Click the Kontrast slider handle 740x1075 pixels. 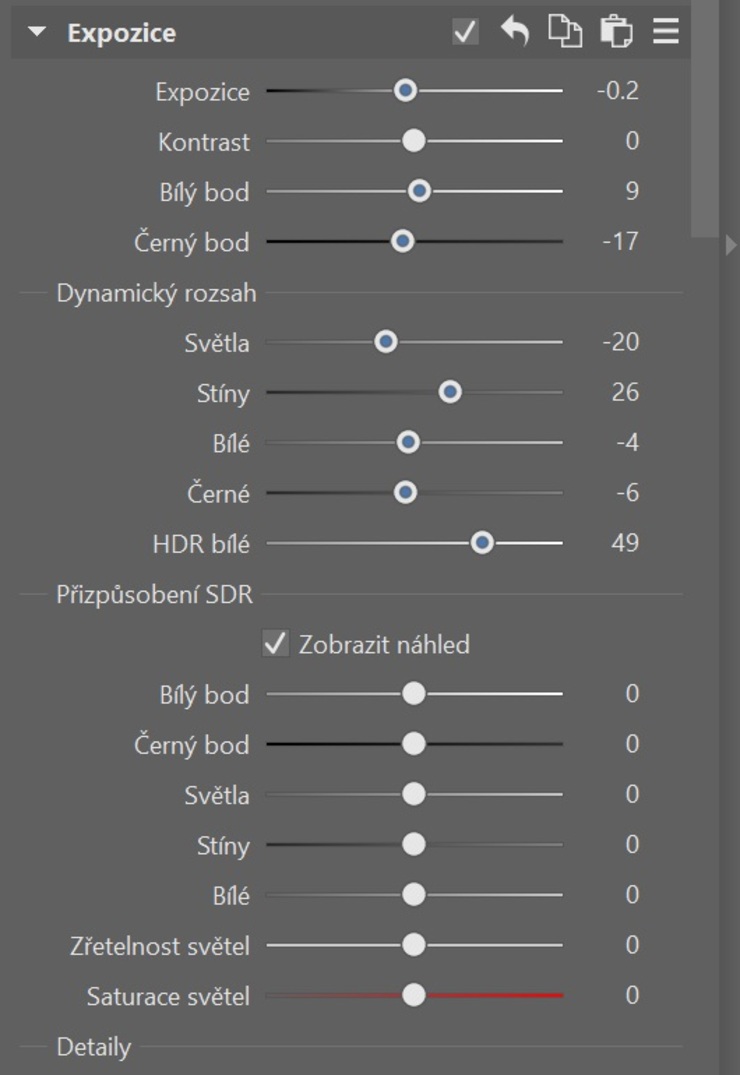click(413, 141)
